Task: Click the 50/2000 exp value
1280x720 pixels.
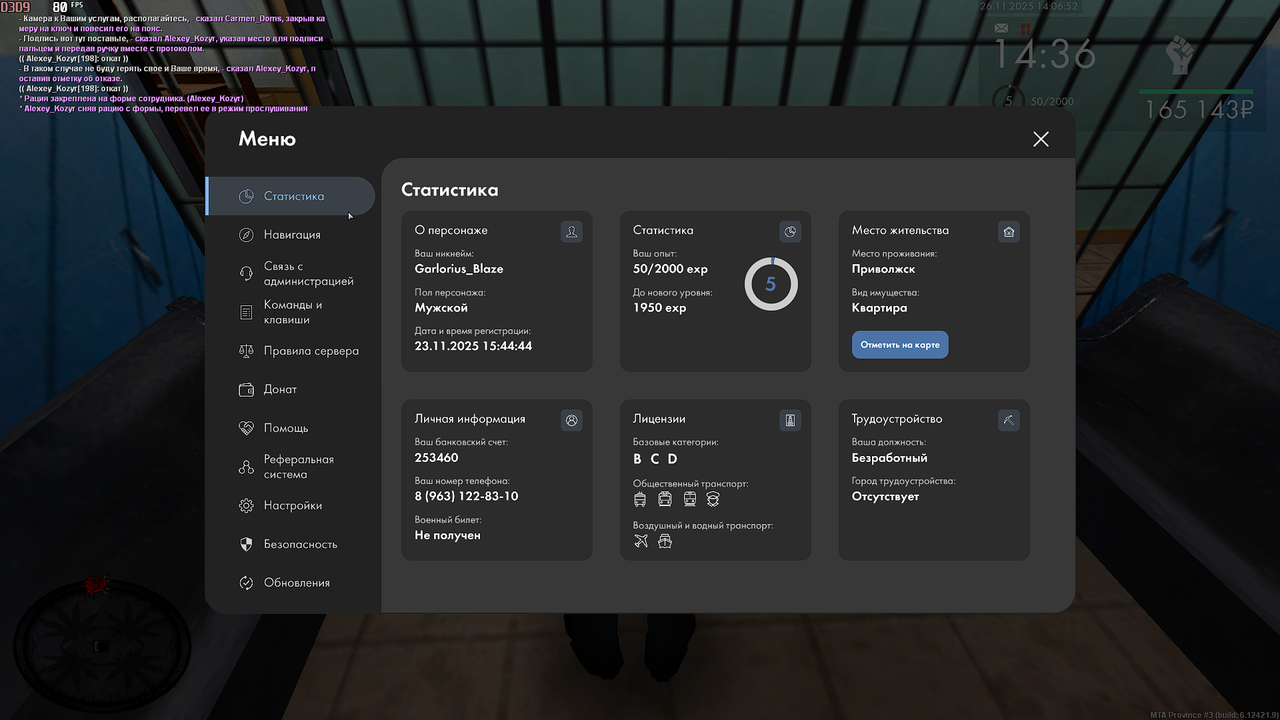Action: 670,269
